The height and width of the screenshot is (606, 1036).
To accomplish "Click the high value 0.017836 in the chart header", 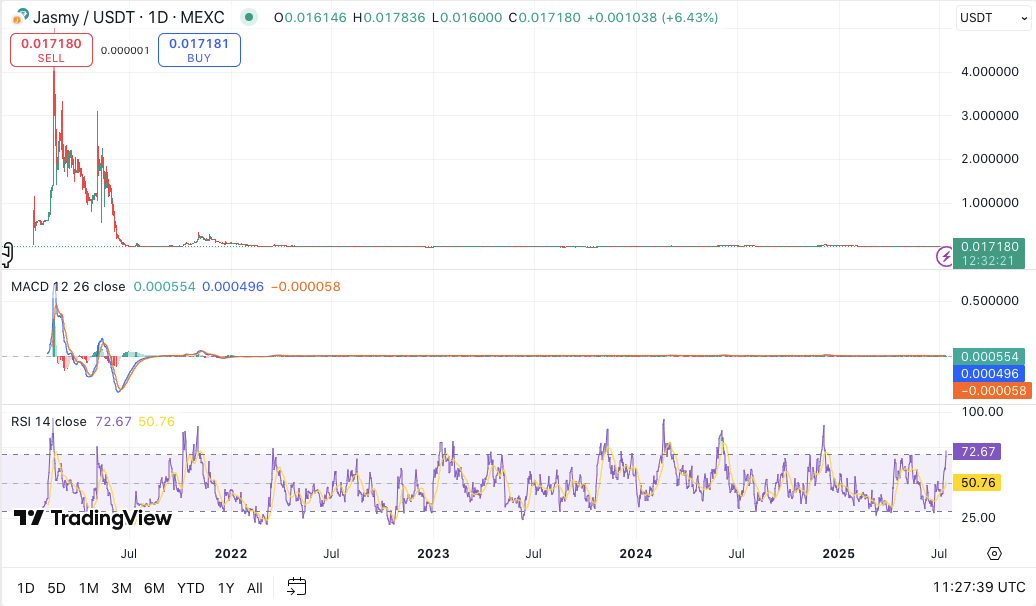I will coord(394,18).
